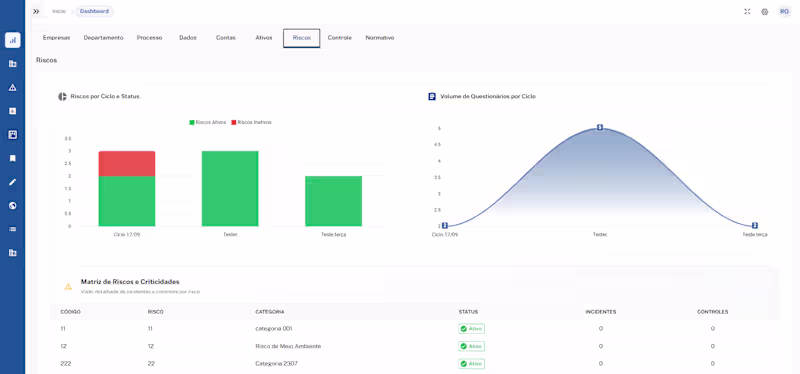The height and width of the screenshot is (374, 800).
Task: Click the code cell '222'
Action: pyautogui.click(x=65, y=364)
